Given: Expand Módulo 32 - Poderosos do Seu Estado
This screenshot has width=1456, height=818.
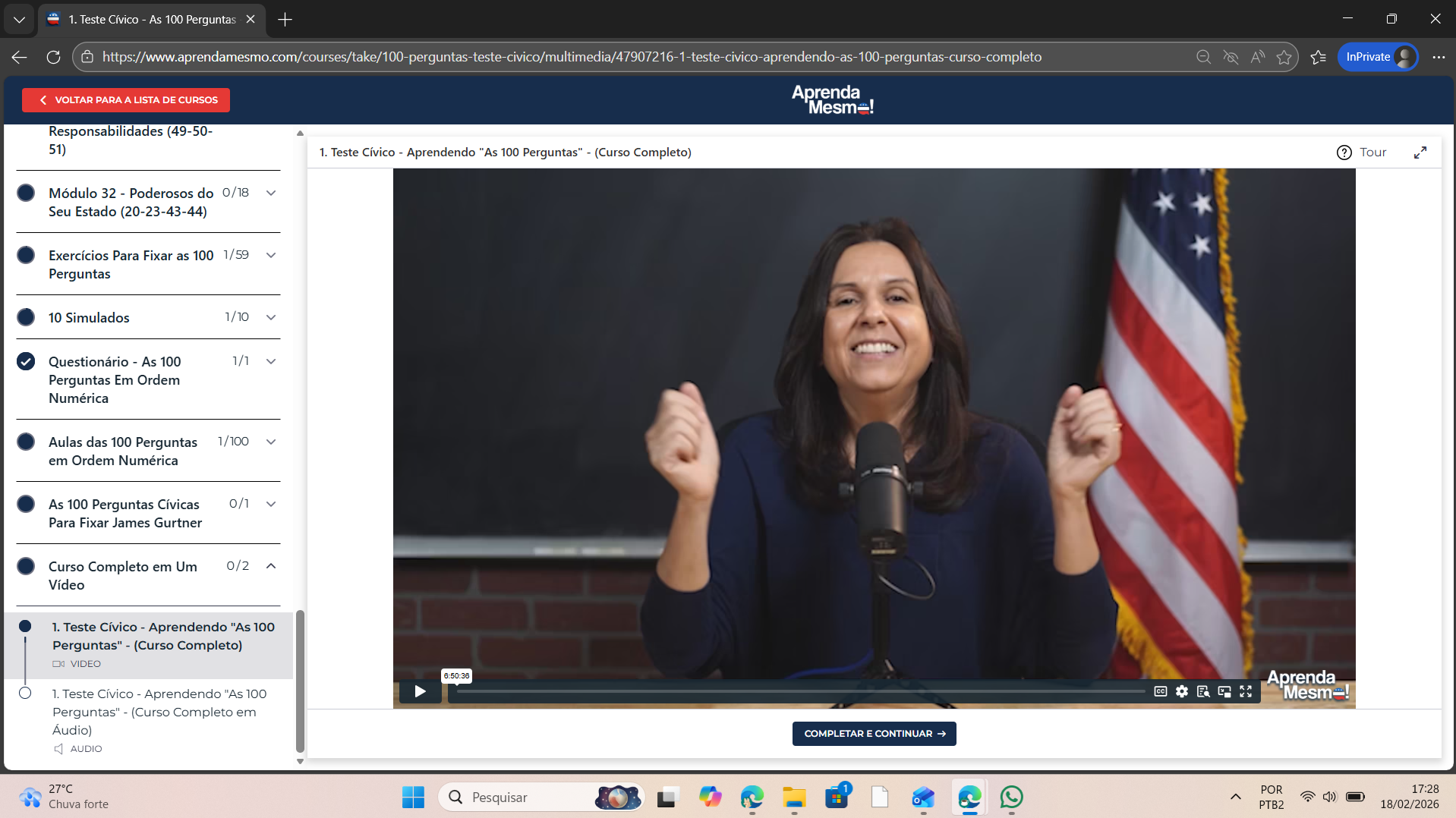Looking at the screenshot, I should coord(271,193).
